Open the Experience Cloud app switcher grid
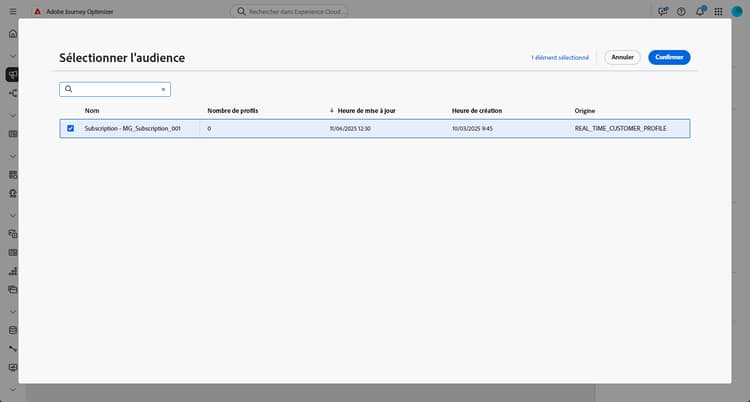This screenshot has width=750, height=402. [x=718, y=11]
